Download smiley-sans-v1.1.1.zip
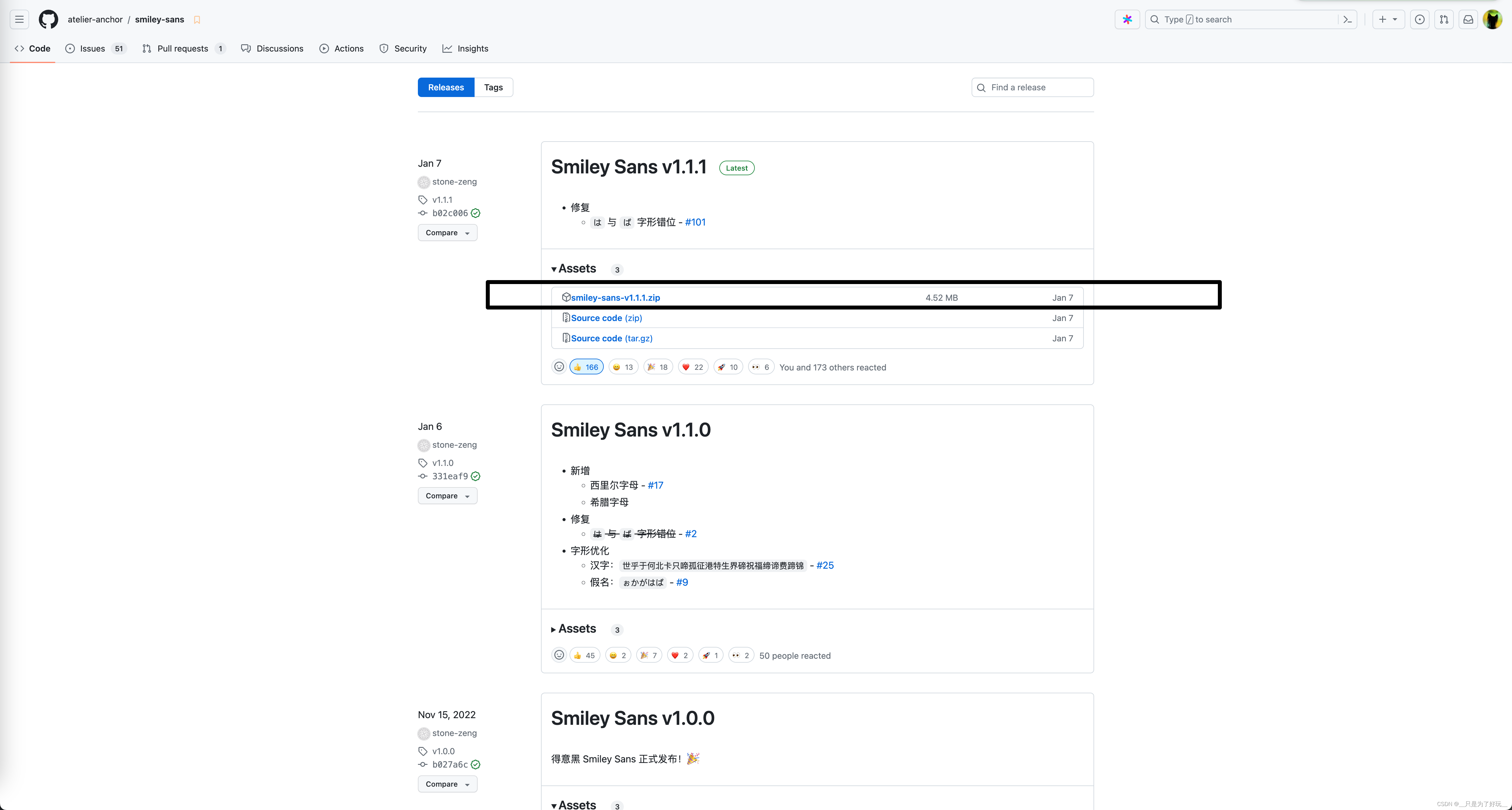 coord(615,298)
